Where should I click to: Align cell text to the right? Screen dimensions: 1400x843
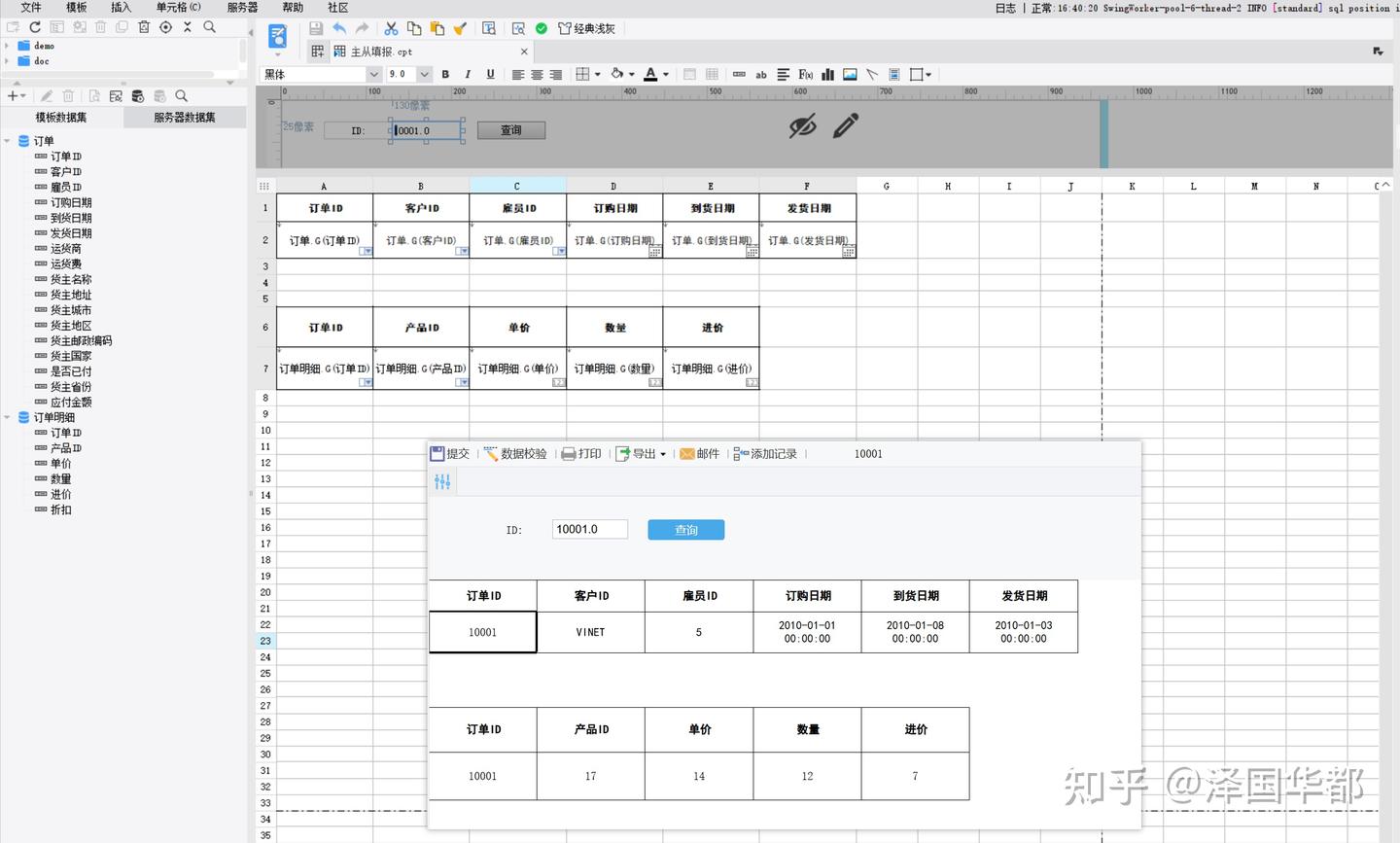tap(555, 75)
